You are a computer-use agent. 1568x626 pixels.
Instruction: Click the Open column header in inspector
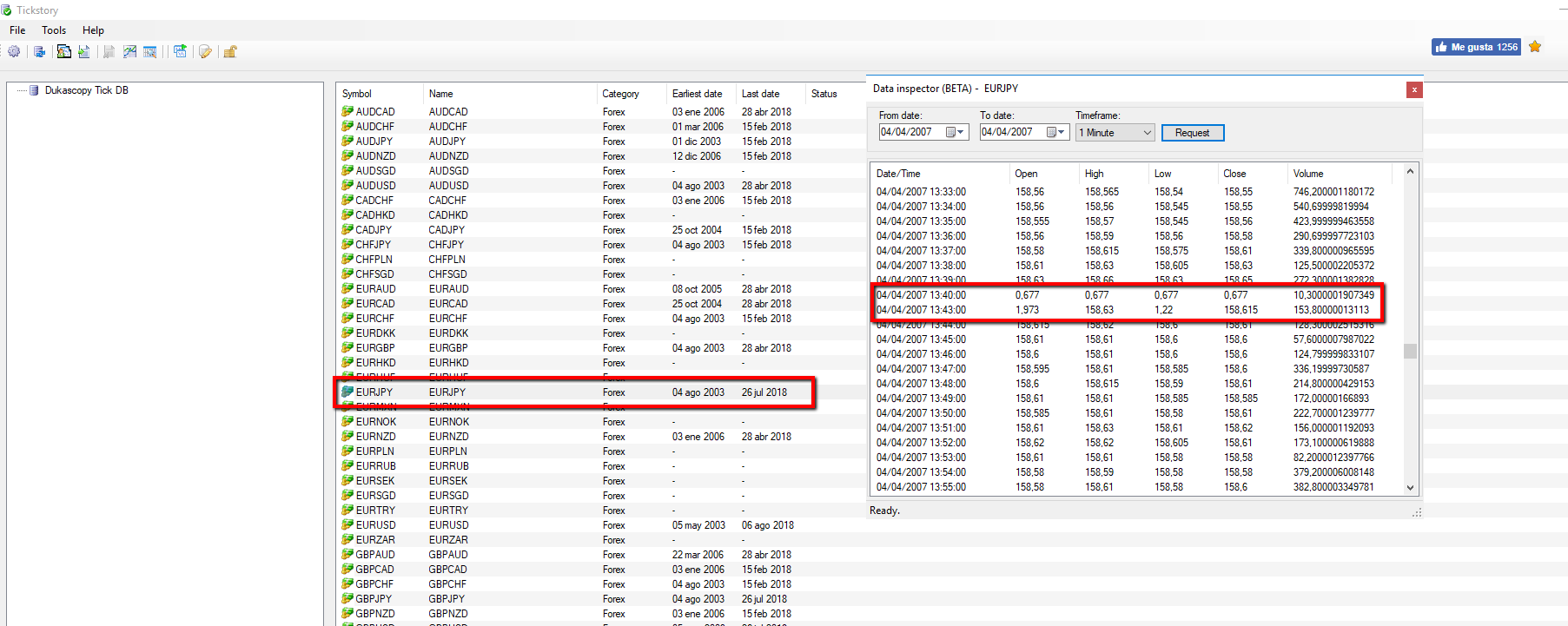click(x=1044, y=174)
